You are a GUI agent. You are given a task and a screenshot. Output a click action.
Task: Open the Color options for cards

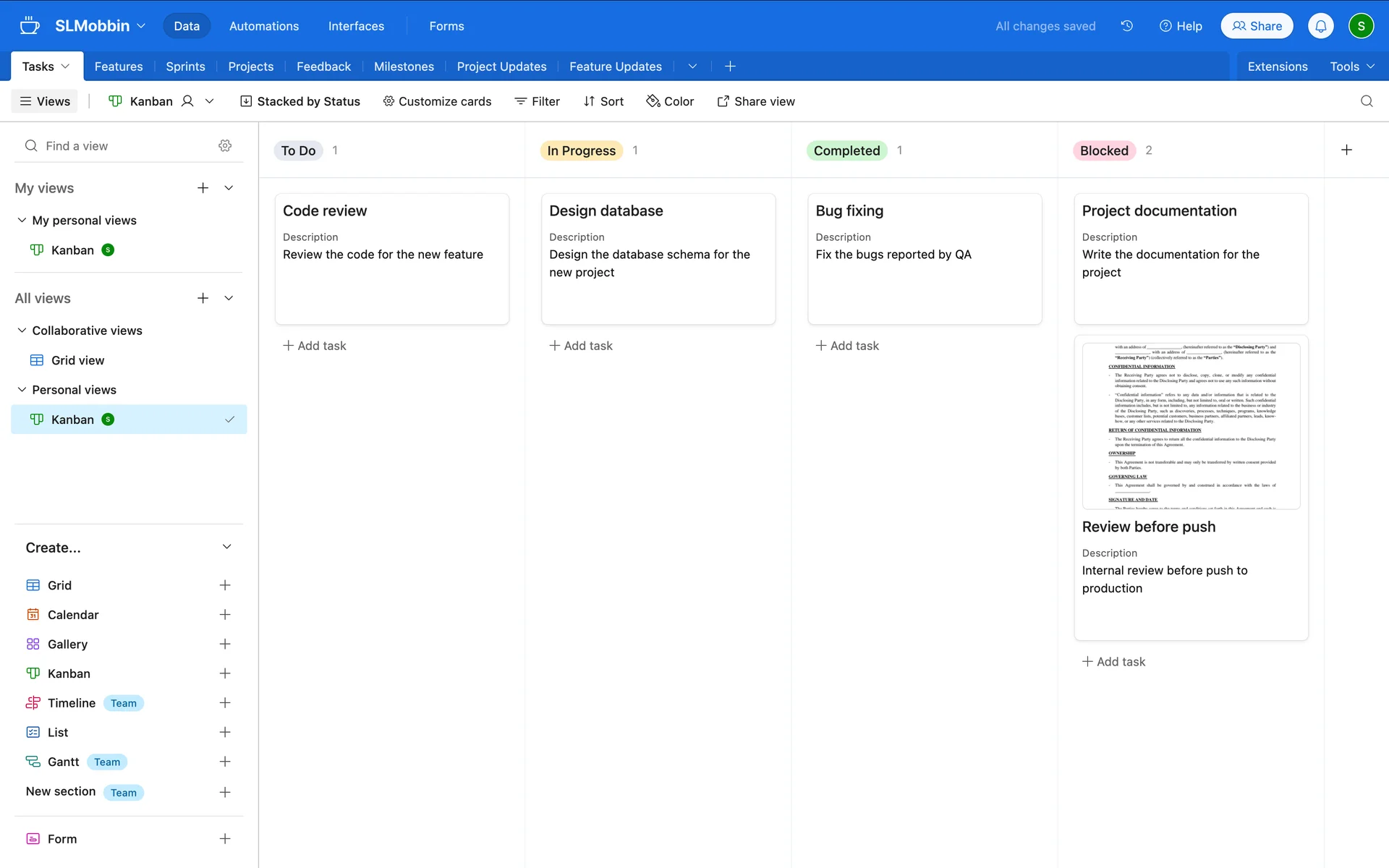point(670,101)
